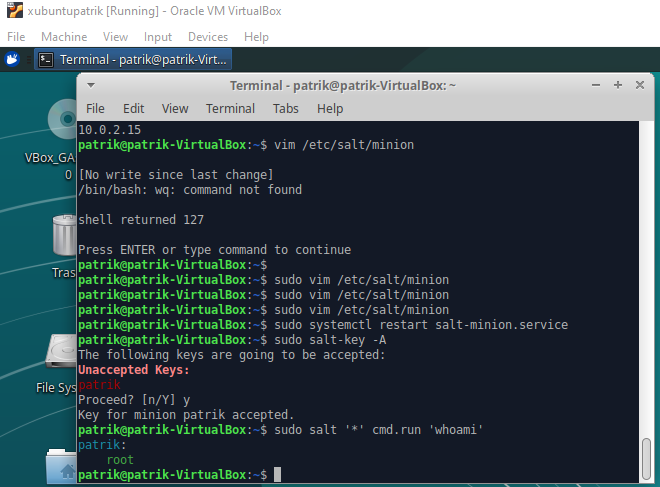This screenshot has height=487, width=660.
Task: Open the VirtualBox Machine menu
Action: click(x=64, y=37)
